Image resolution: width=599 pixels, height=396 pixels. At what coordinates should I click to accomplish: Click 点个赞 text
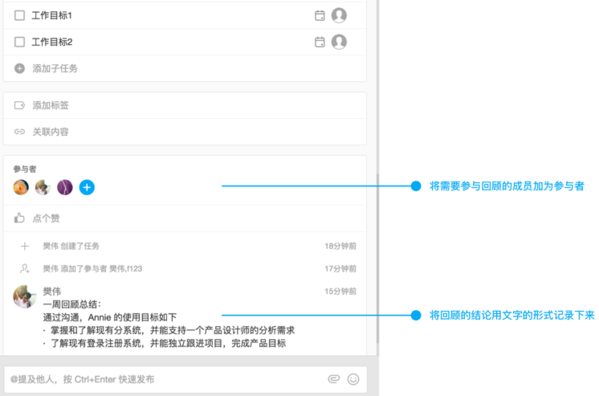46,218
